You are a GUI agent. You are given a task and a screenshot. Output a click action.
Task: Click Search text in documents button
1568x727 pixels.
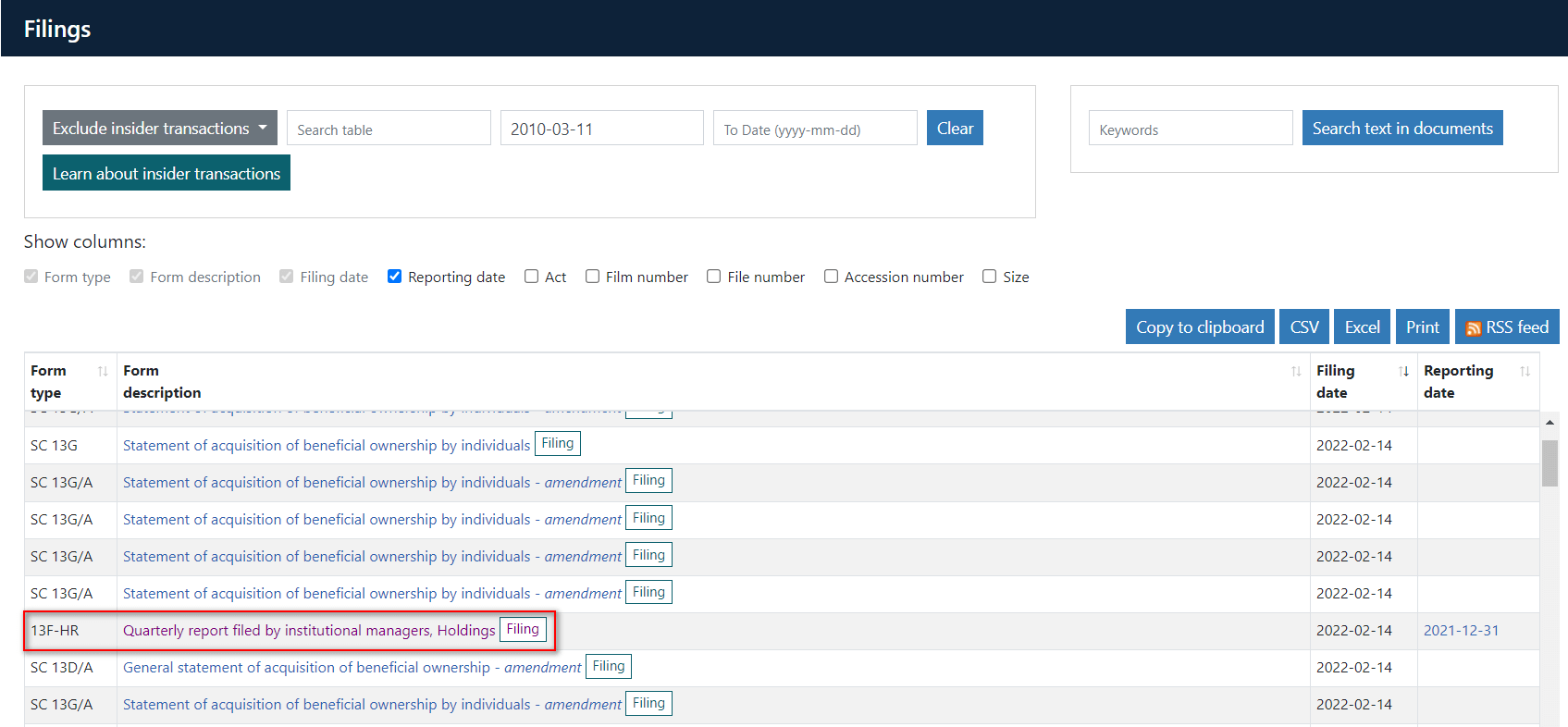coord(1402,128)
